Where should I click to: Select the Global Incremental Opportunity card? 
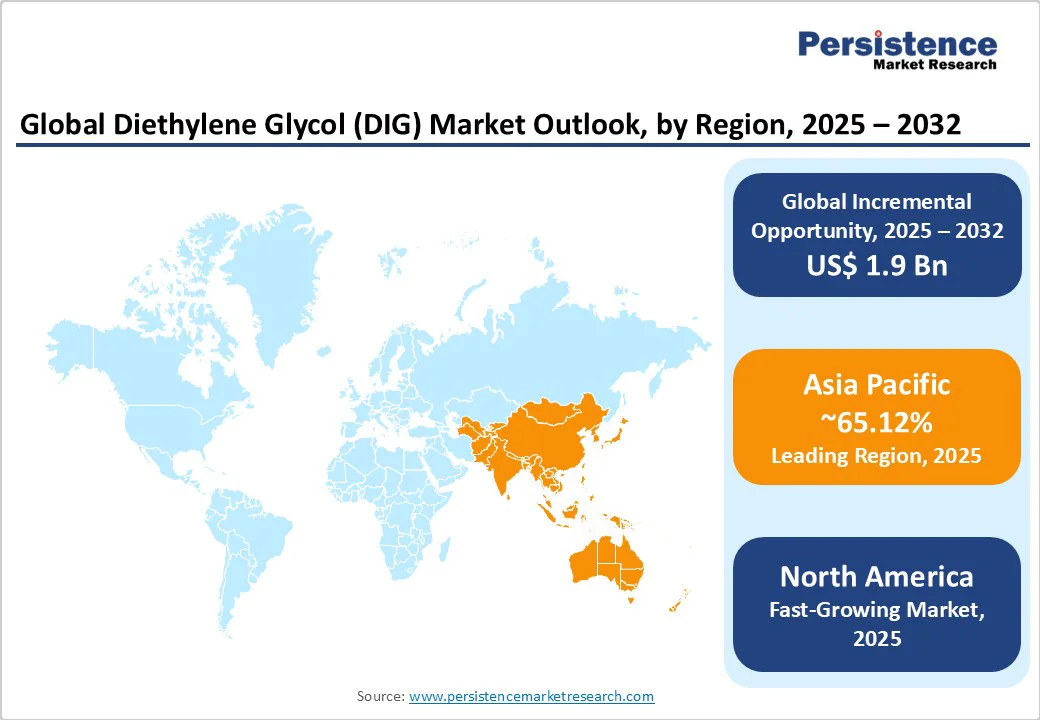click(877, 234)
